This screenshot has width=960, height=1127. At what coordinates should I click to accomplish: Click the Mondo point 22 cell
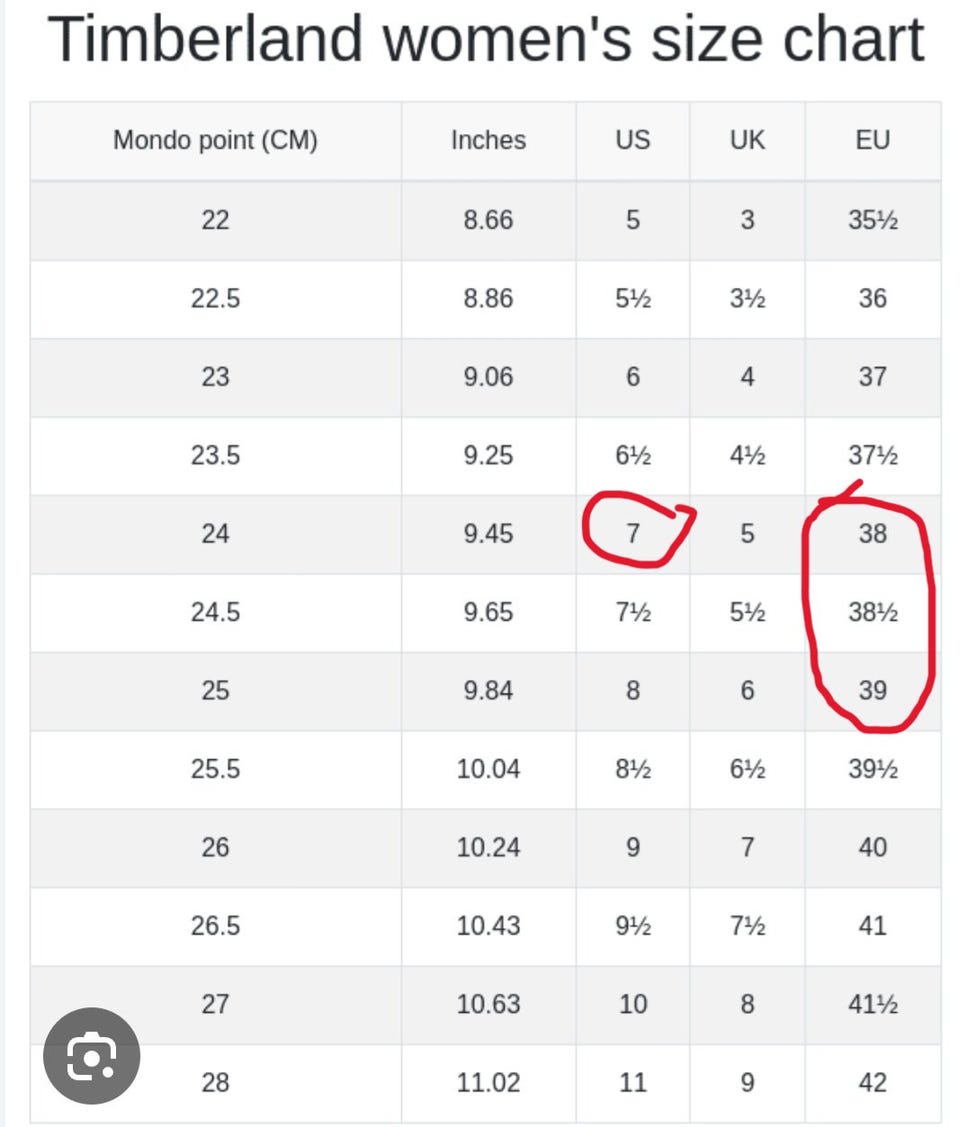(x=216, y=220)
